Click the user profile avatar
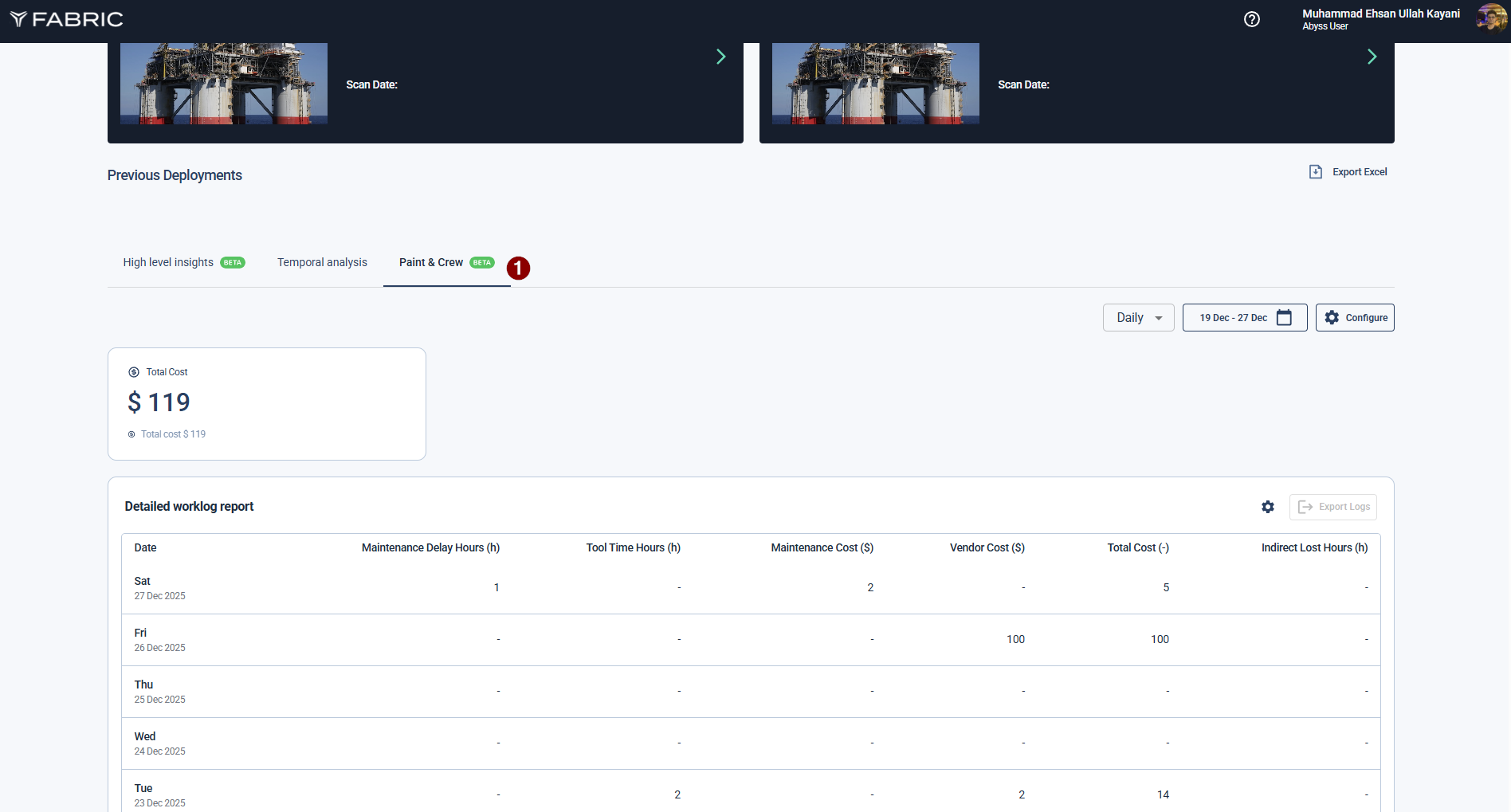Screen dimensions: 1511x812 coord(1491,18)
